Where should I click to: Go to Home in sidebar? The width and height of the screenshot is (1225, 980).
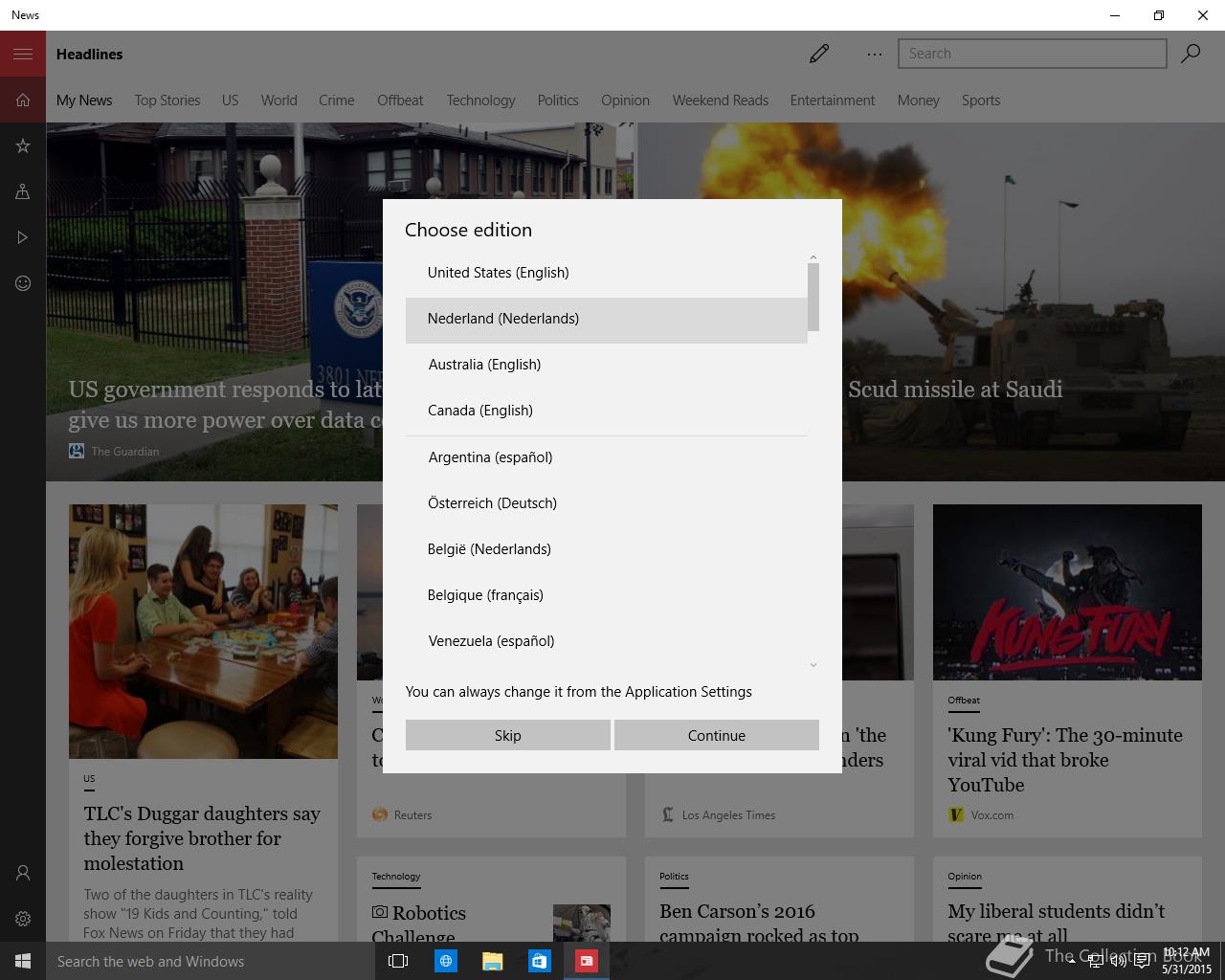23,100
